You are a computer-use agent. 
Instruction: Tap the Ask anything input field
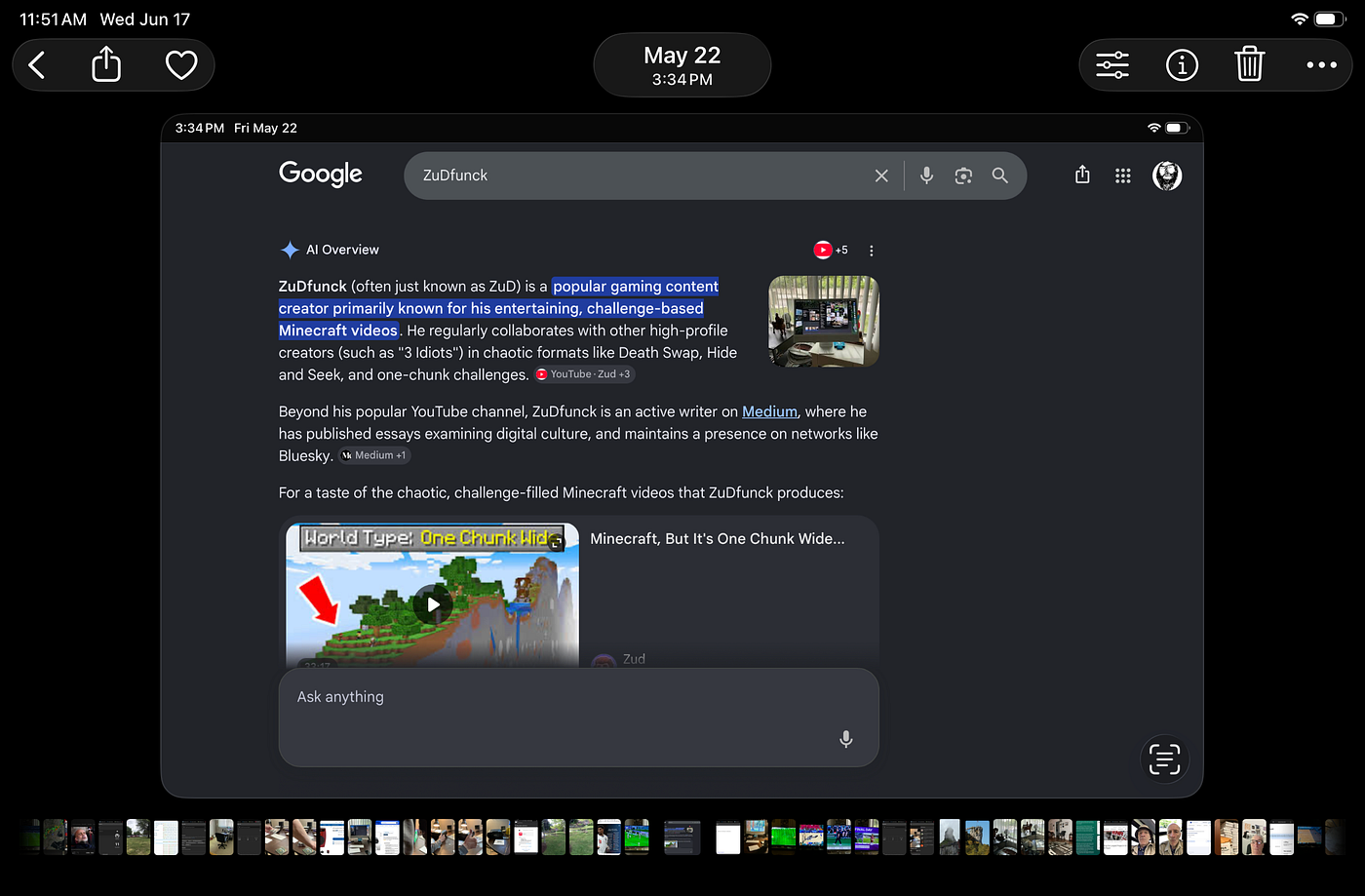click(x=579, y=717)
